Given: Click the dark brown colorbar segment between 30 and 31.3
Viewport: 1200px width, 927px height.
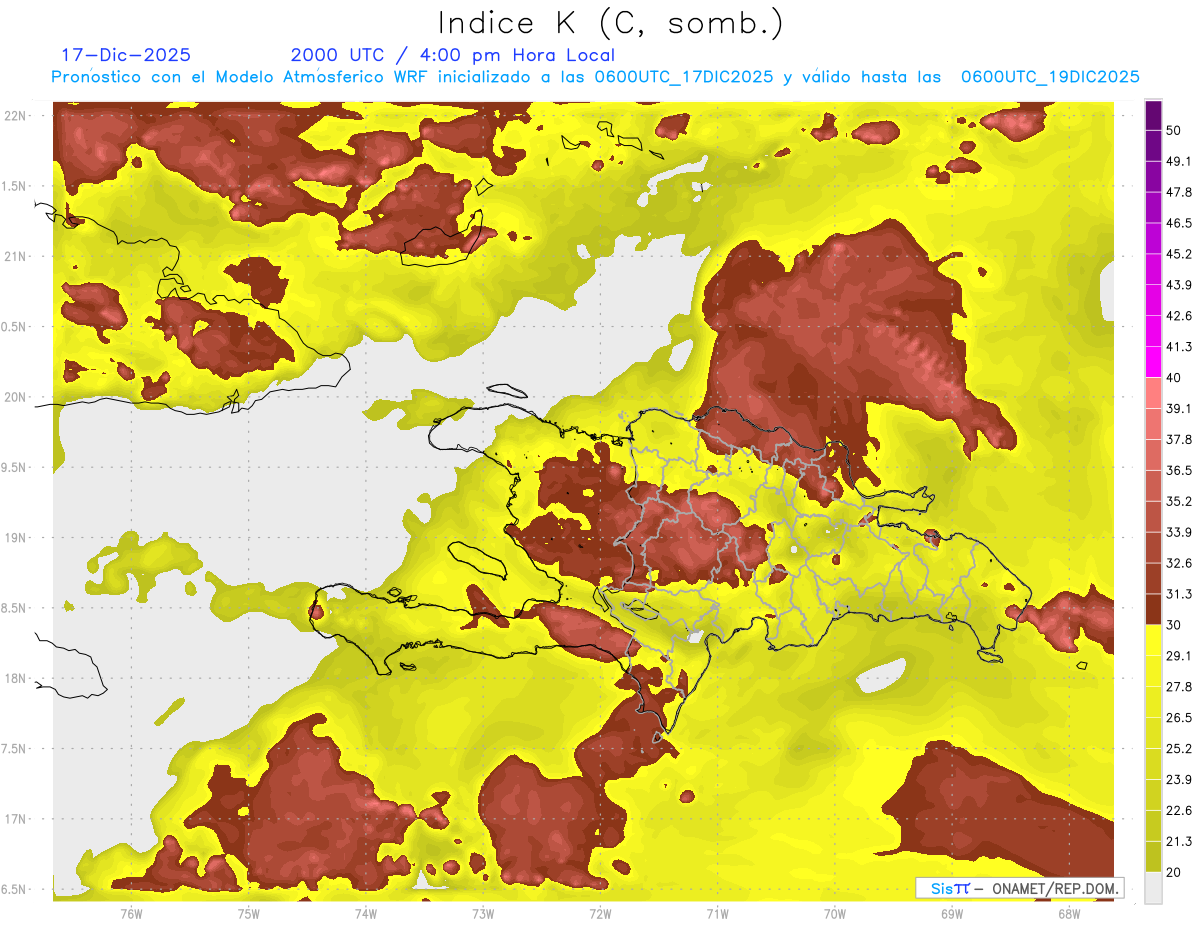Looking at the screenshot, I should point(1153,609).
